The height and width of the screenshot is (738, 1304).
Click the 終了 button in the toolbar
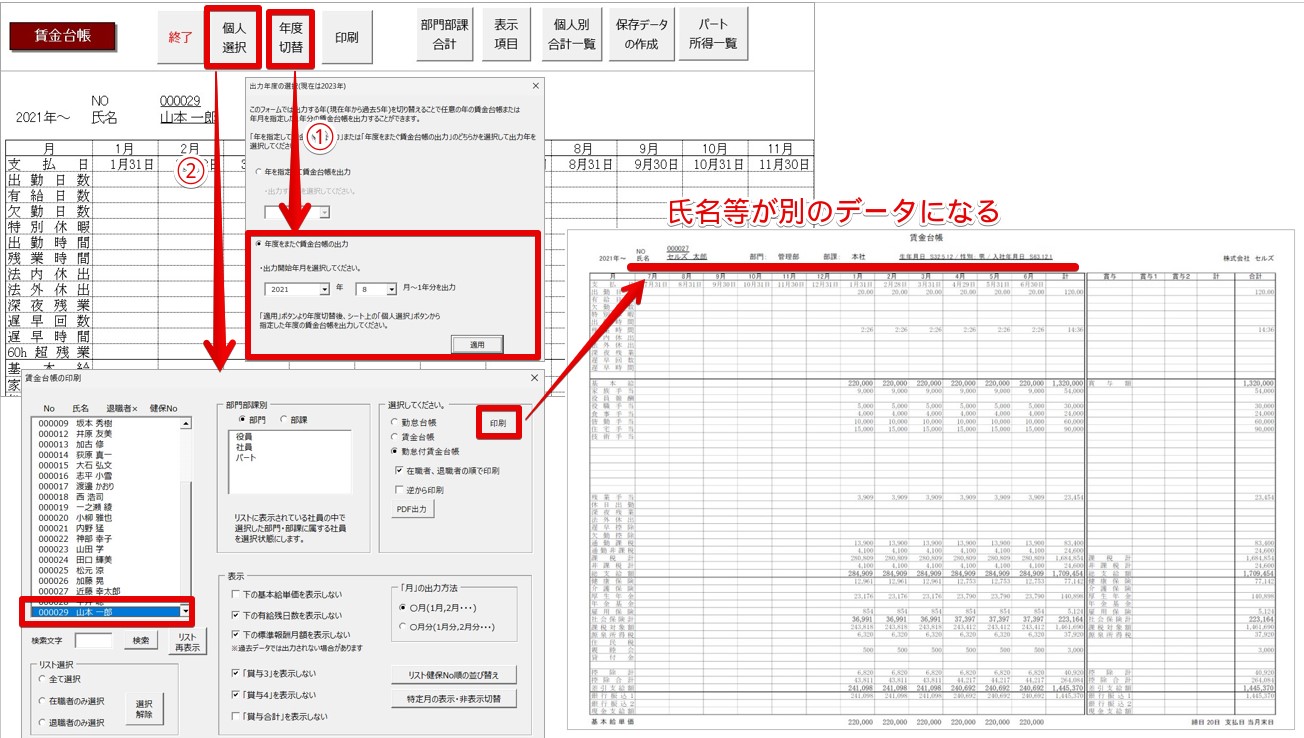pyautogui.click(x=180, y=37)
